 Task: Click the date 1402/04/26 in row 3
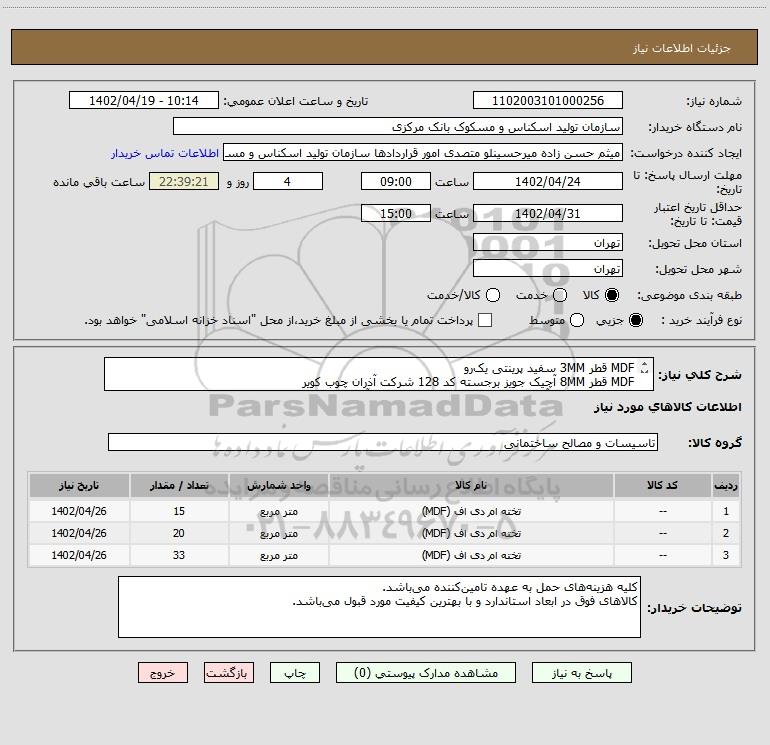click(79, 555)
